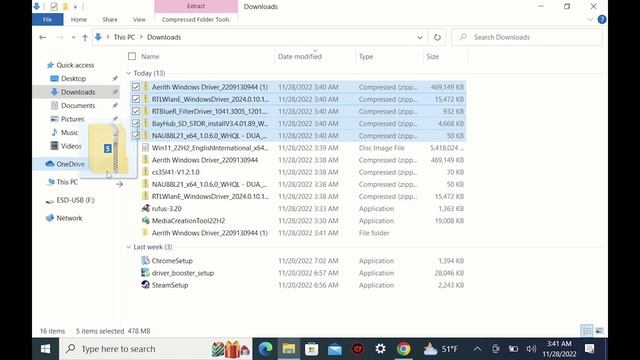Open Explorer help question mark icon

point(602,20)
